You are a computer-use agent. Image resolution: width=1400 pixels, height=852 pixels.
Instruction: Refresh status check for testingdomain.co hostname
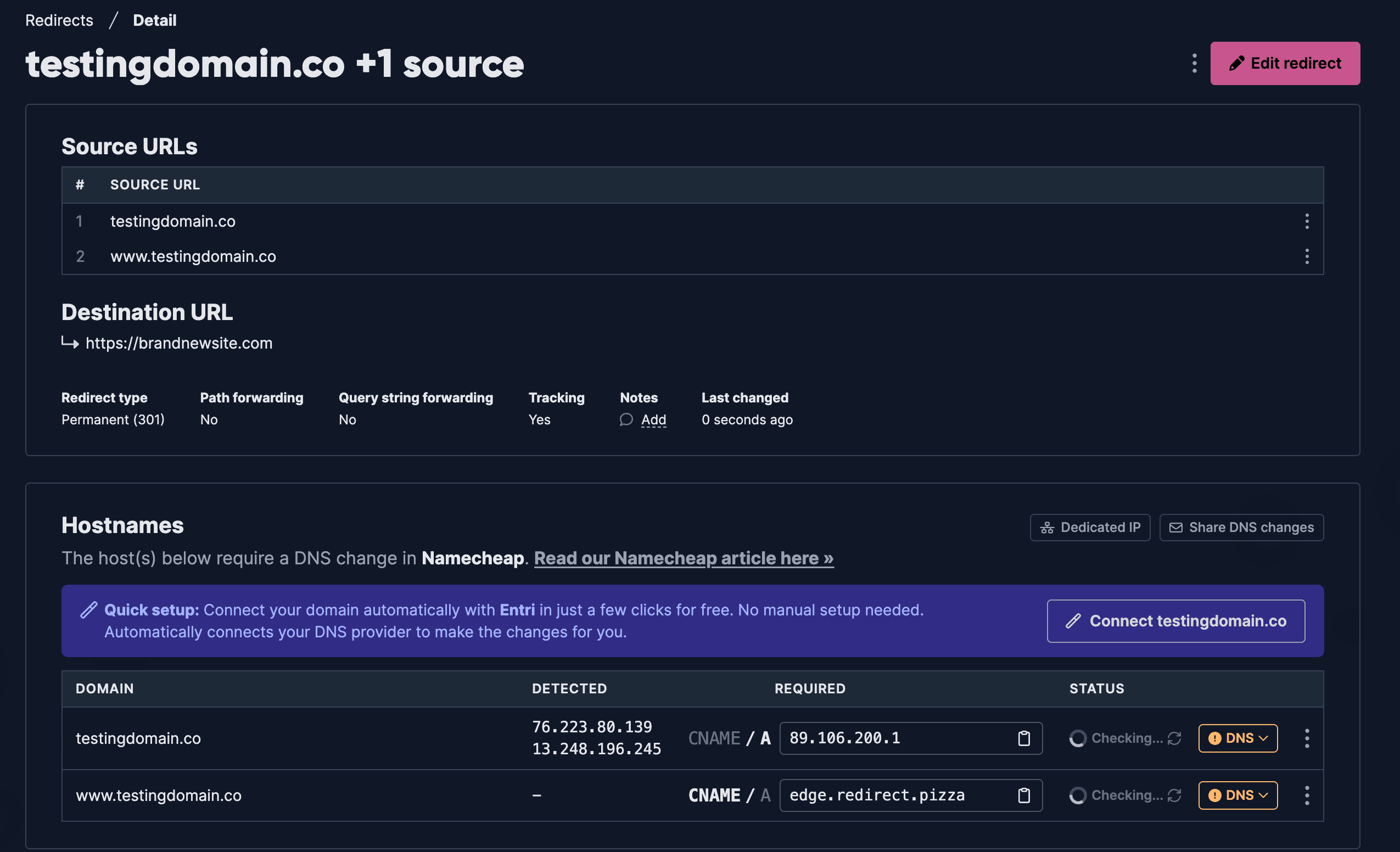pyautogui.click(x=1174, y=738)
